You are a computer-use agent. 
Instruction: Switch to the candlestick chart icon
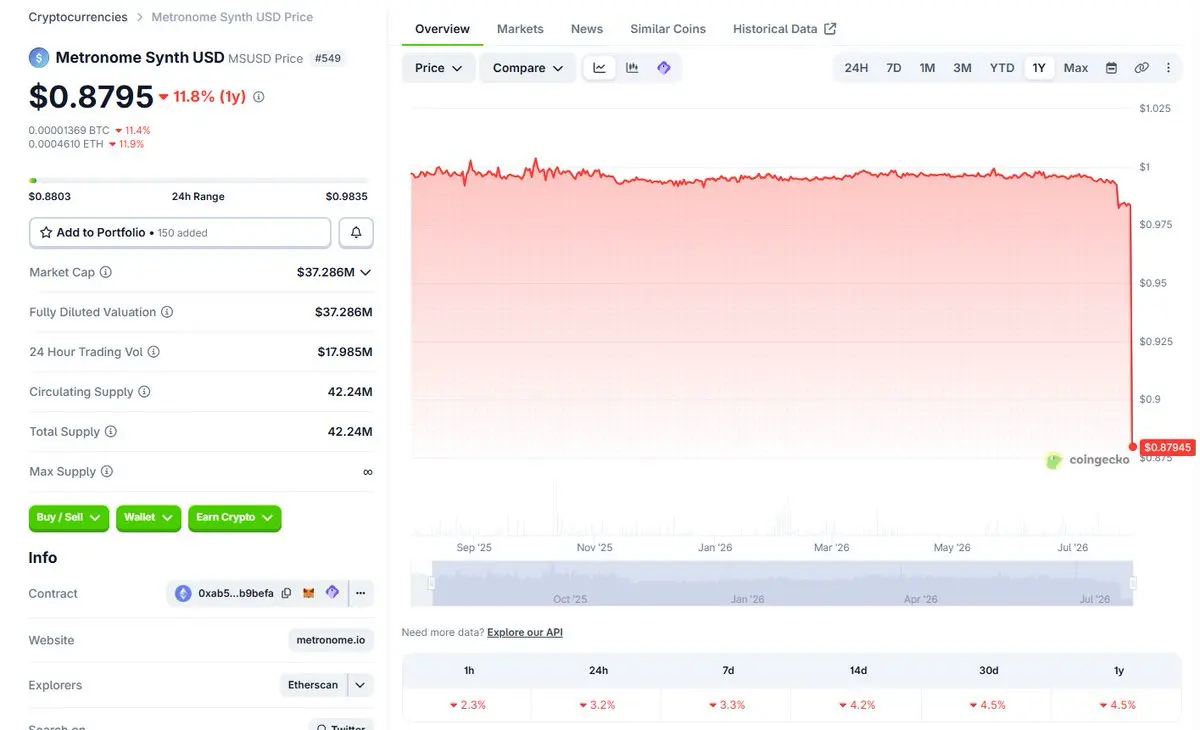click(x=632, y=68)
